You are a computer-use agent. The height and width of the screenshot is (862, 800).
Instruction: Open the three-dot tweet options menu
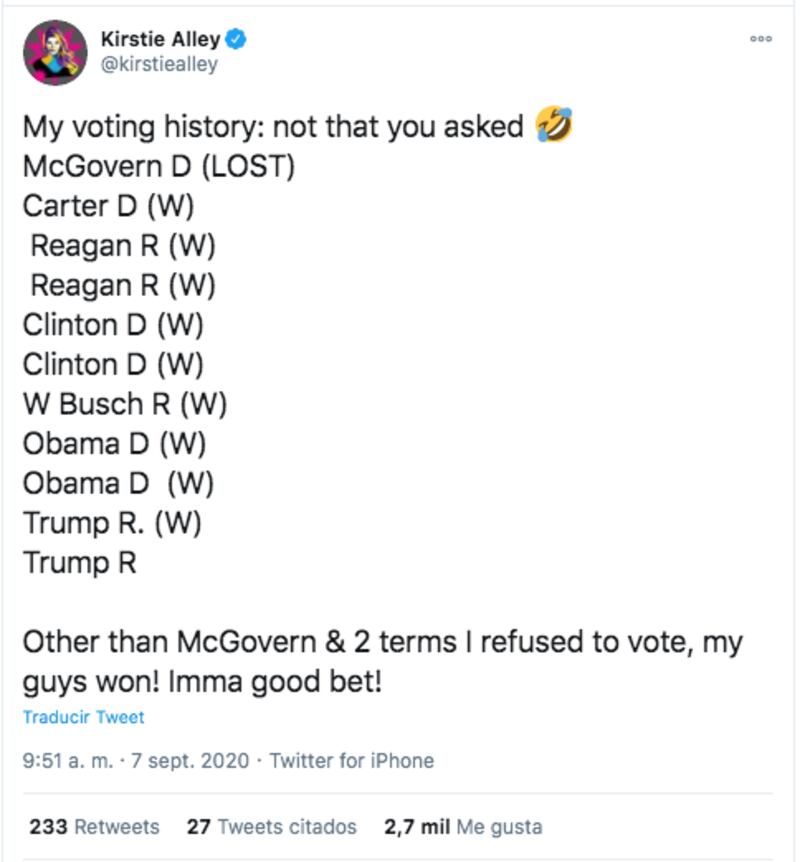[761, 38]
